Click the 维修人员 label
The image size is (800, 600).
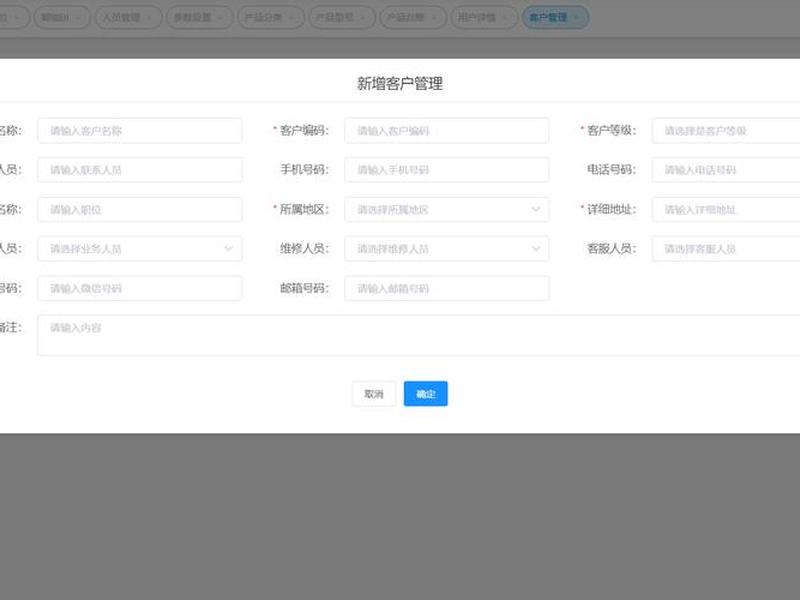click(x=305, y=249)
